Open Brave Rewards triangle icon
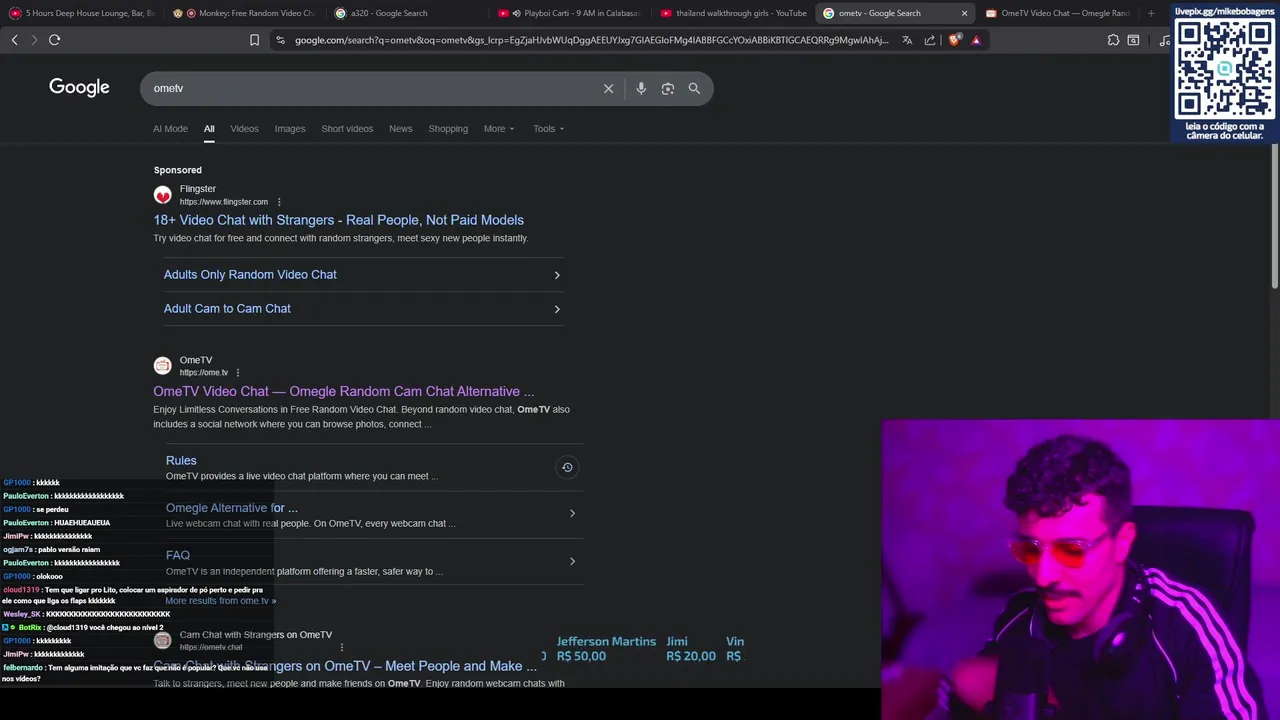The image size is (1280, 720). (976, 40)
